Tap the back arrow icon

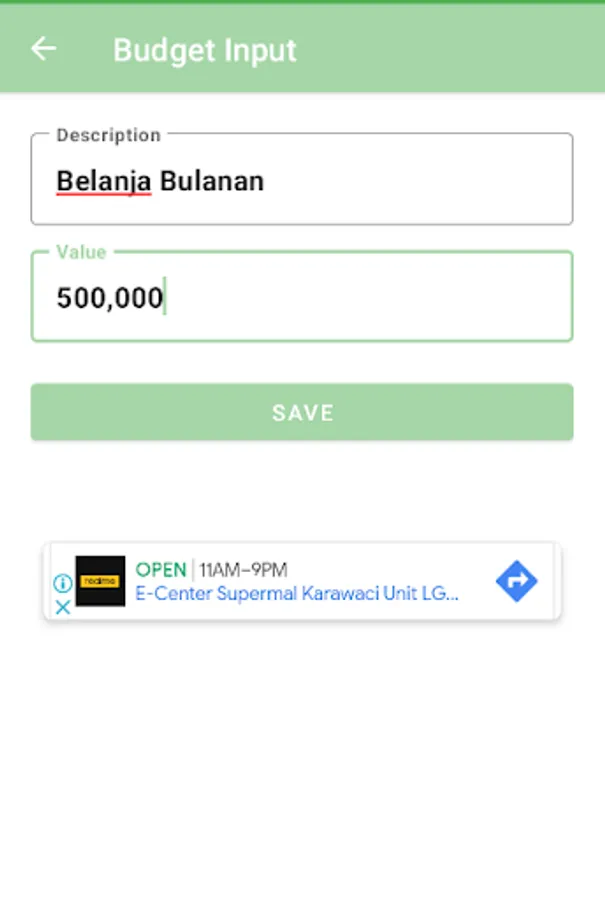coord(43,49)
